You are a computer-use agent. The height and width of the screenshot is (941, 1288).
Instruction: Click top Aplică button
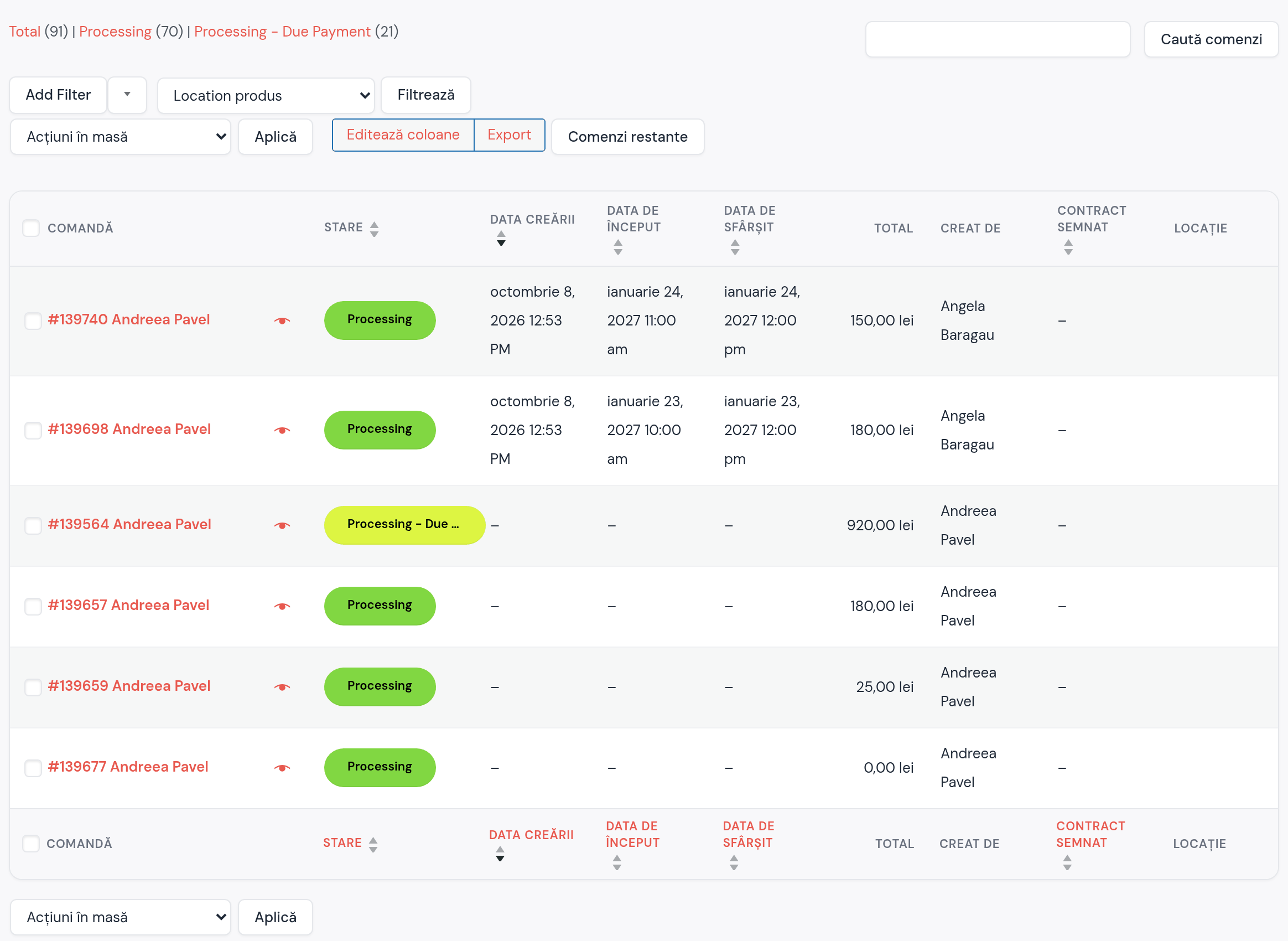pyautogui.click(x=276, y=137)
